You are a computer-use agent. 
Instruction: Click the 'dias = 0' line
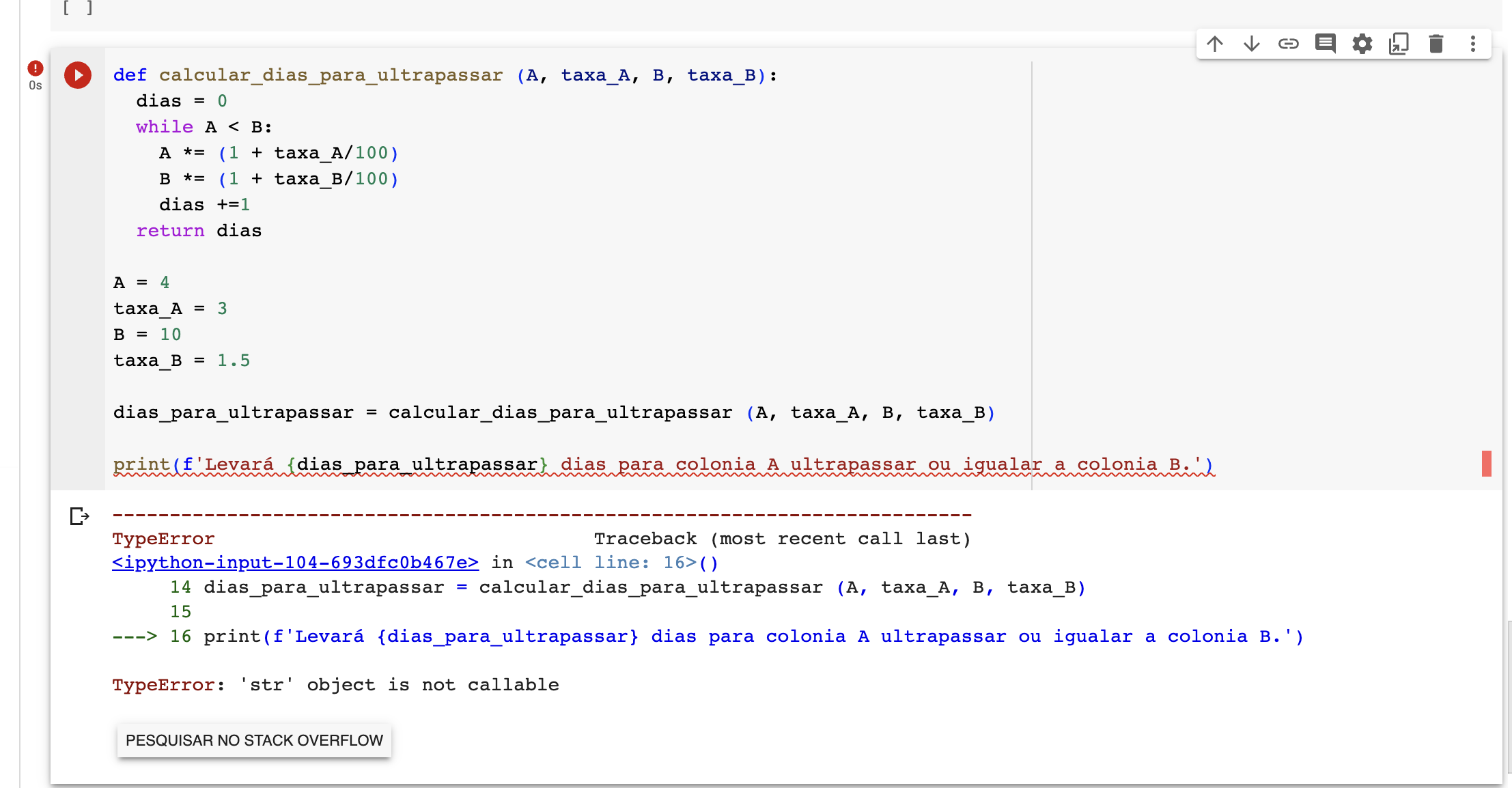click(x=182, y=101)
